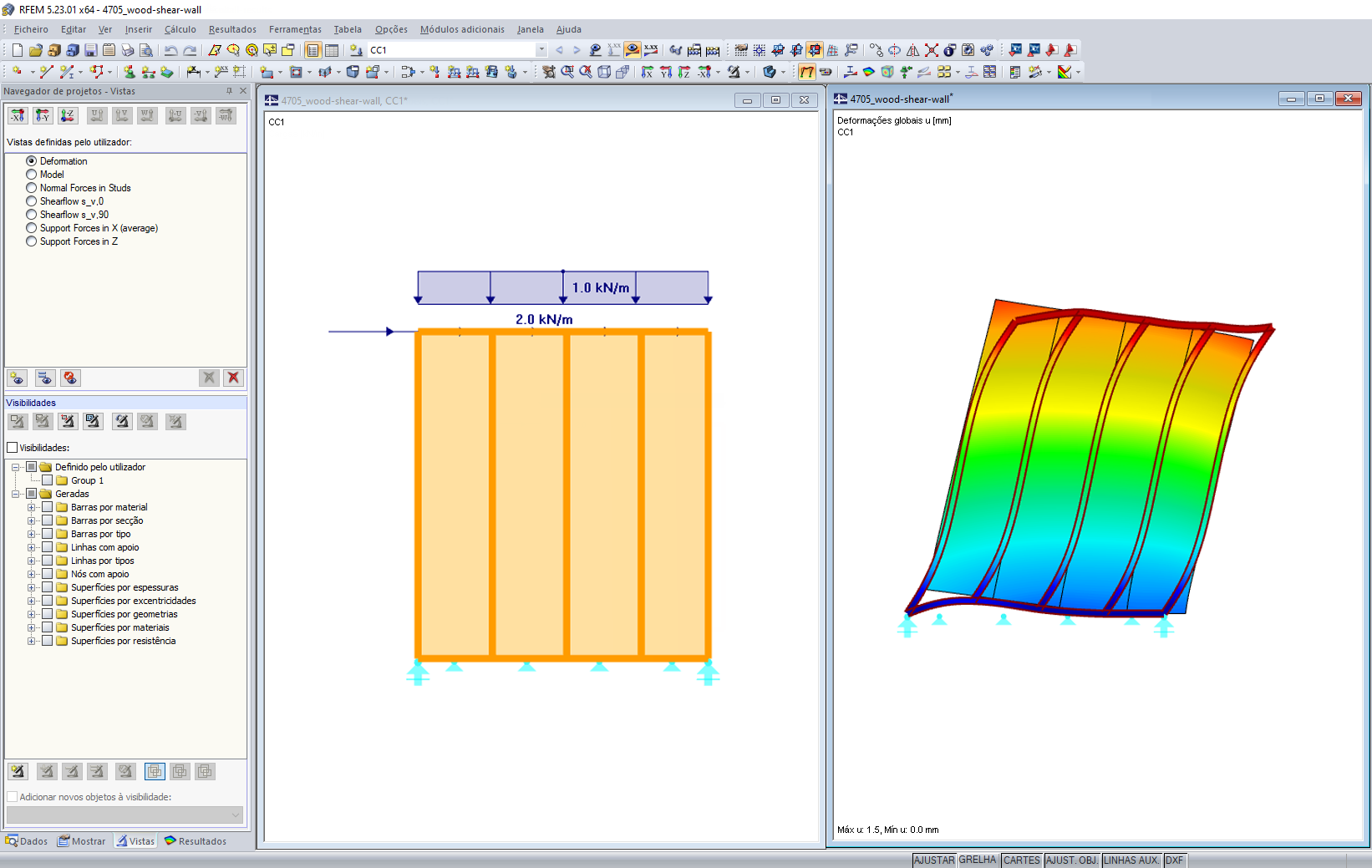Screen dimensions: 1372x868
Task: Expand Superfícies por espessuras node
Action: pyautogui.click(x=32, y=587)
